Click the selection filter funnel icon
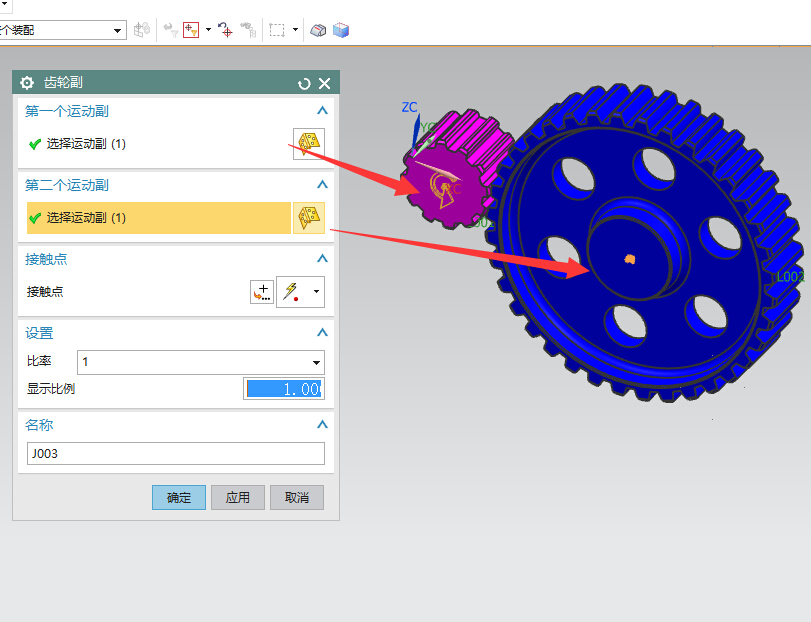This screenshot has width=811, height=622. (x=171, y=30)
